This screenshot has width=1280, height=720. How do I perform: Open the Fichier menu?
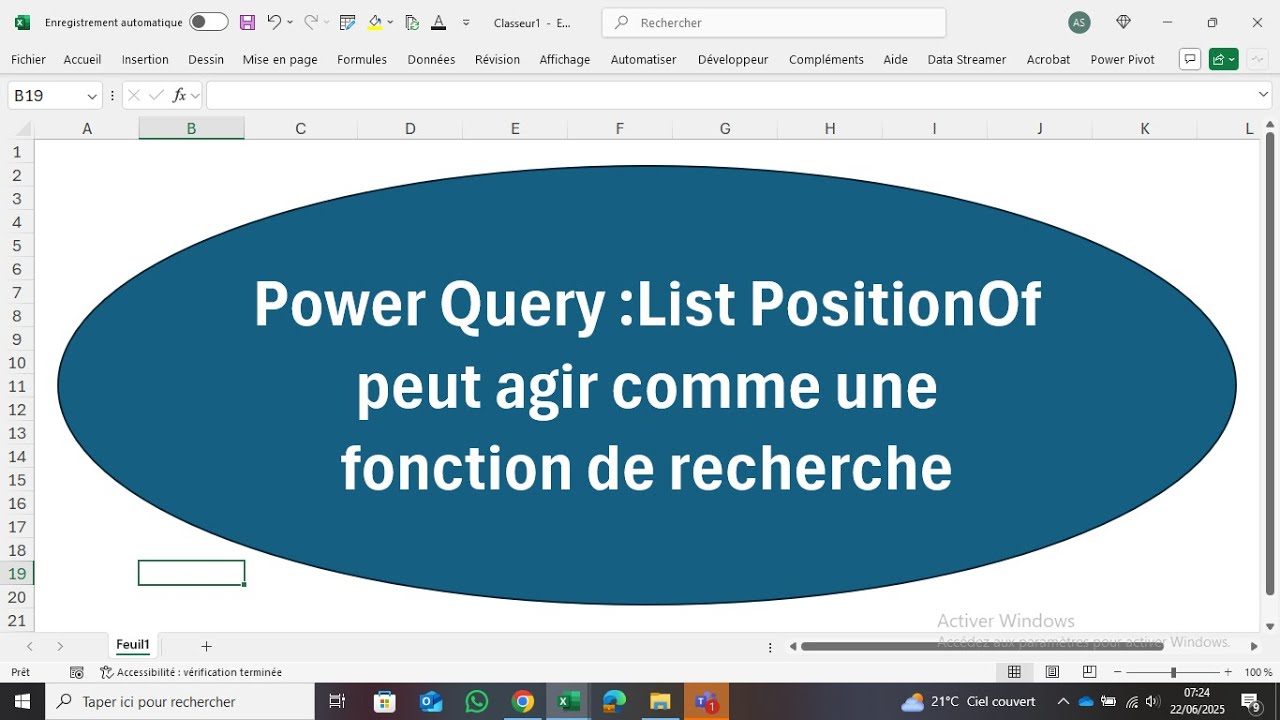pyautogui.click(x=29, y=59)
